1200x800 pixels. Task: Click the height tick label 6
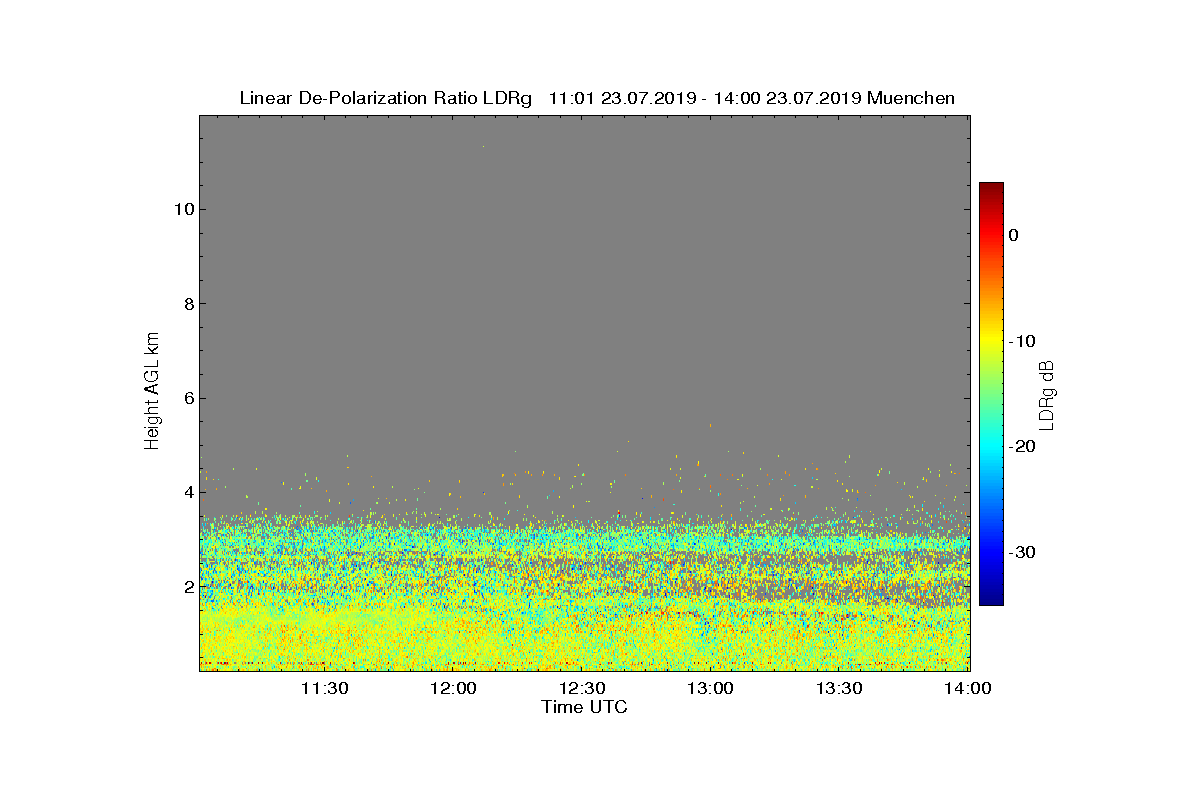point(187,398)
